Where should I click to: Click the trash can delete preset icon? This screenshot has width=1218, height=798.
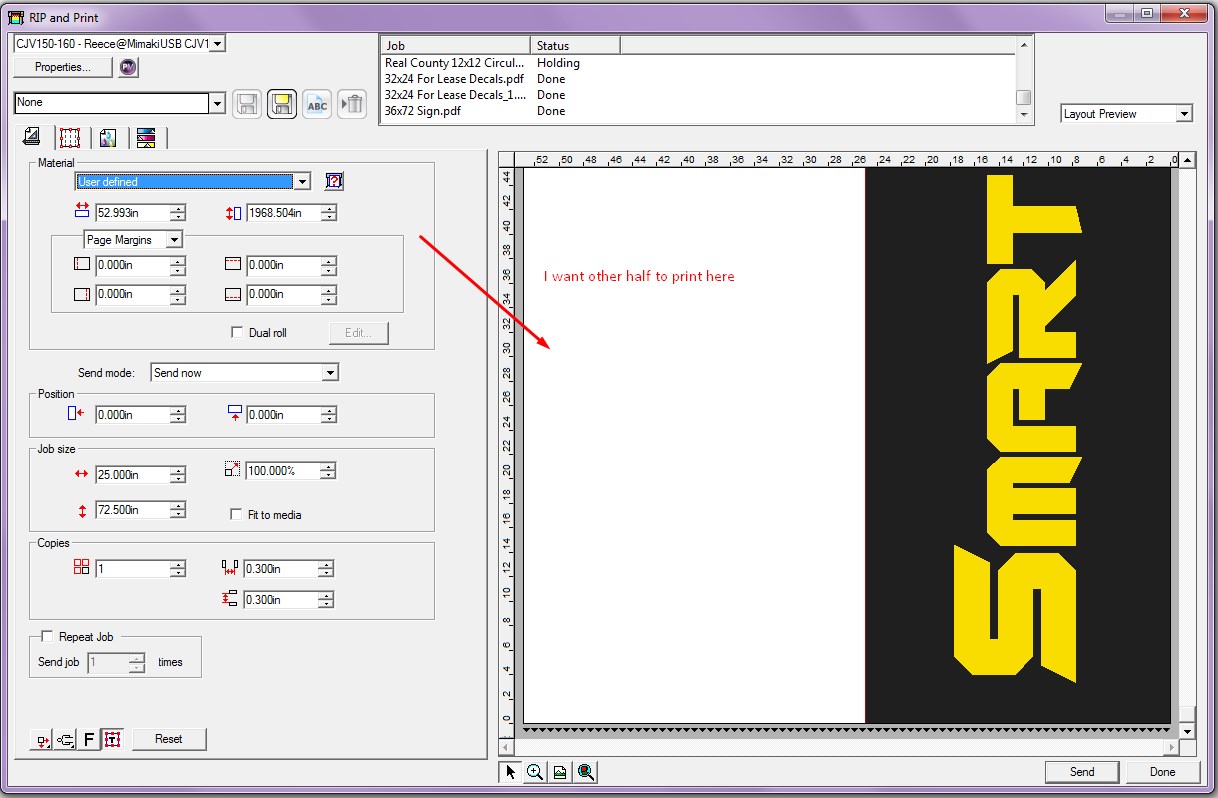(352, 104)
